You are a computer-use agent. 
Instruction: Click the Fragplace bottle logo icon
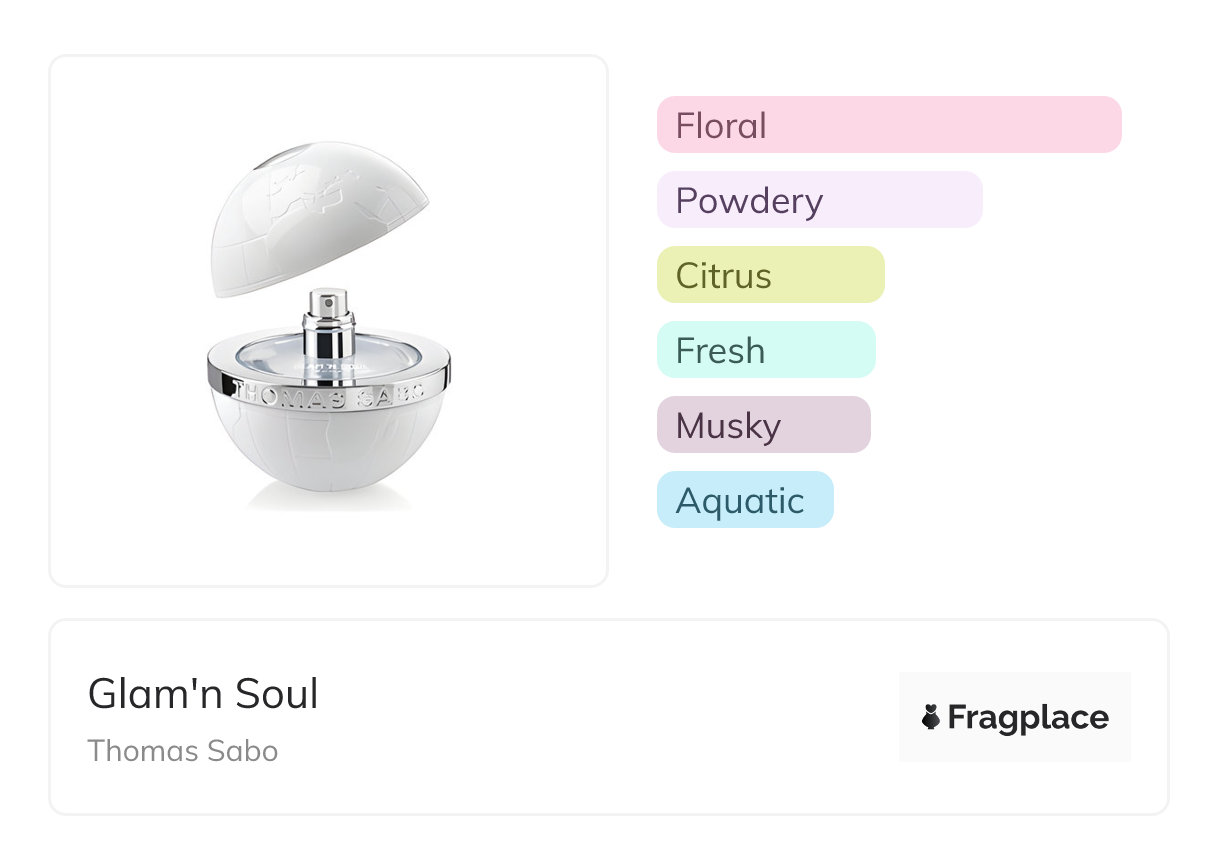pos(931,717)
